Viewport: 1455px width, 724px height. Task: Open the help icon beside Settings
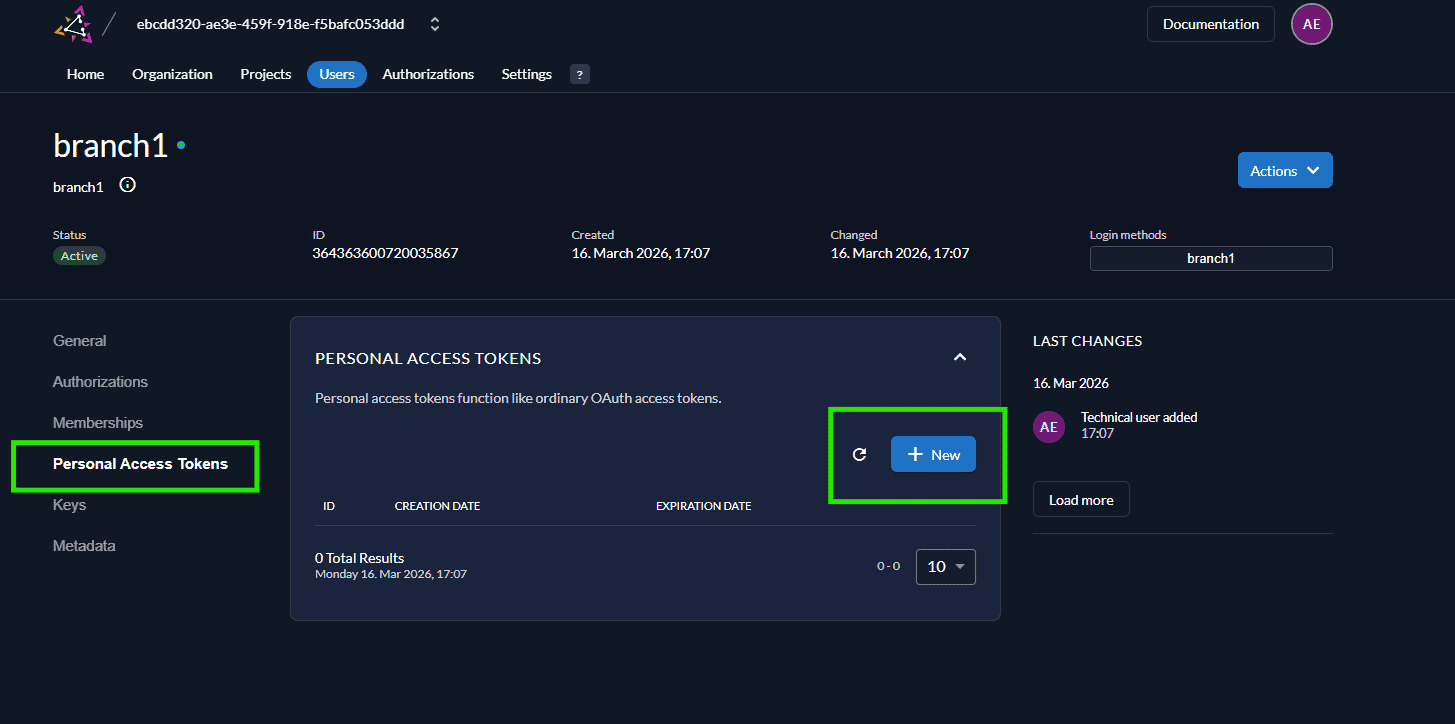pyautogui.click(x=579, y=73)
